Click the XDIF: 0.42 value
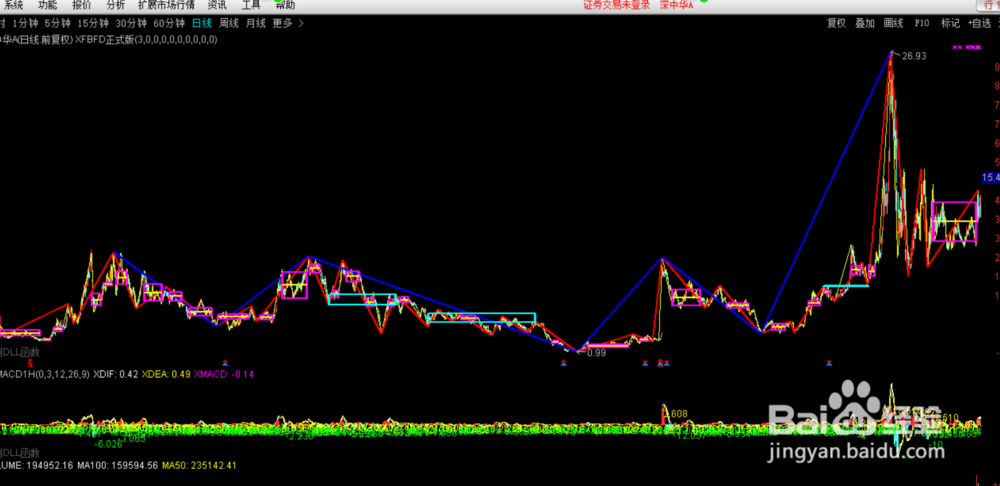1000x486 pixels. click(115, 374)
